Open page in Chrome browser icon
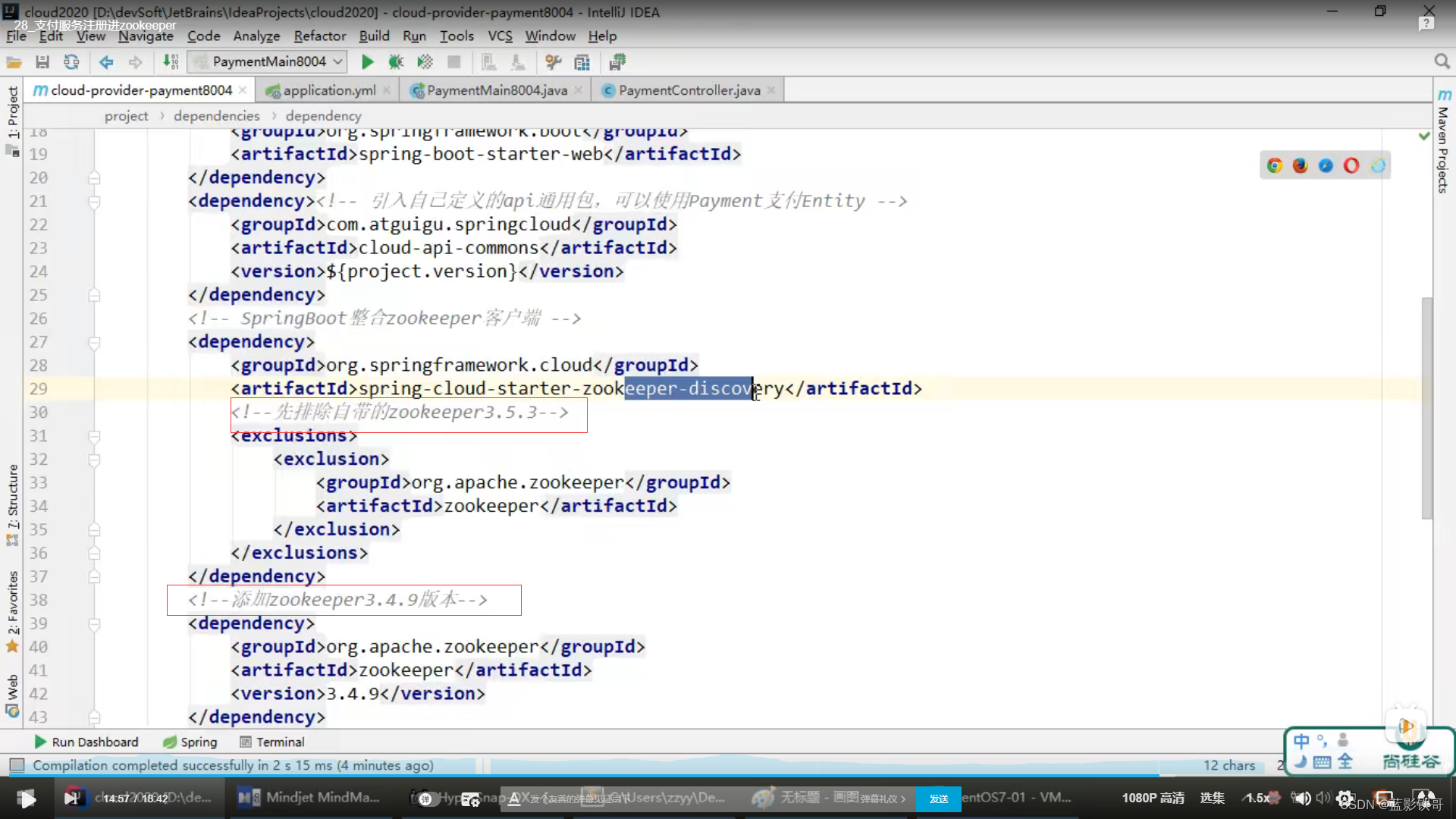This screenshot has height=819, width=1456. [x=1274, y=165]
